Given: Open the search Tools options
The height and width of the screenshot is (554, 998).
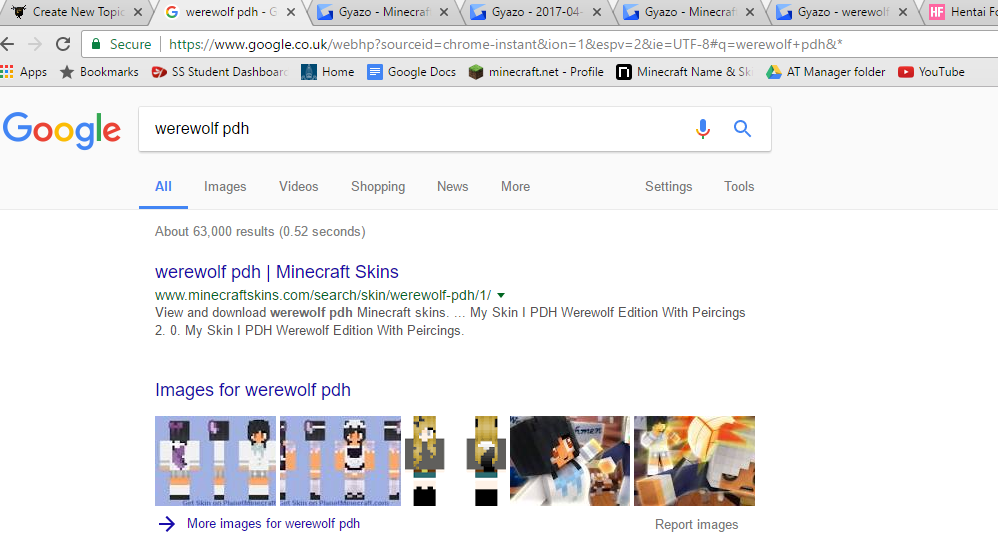Looking at the screenshot, I should point(739,187).
